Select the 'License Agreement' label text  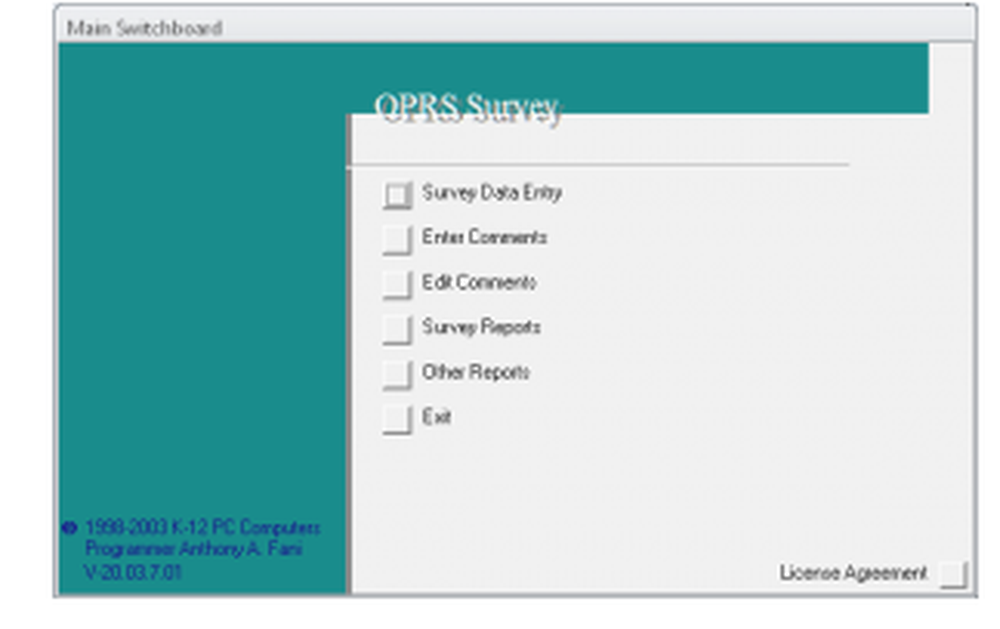(x=853, y=573)
